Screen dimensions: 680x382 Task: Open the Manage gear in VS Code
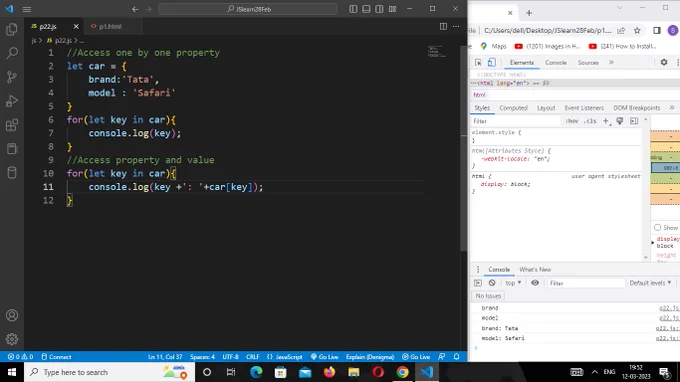(12, 339)
